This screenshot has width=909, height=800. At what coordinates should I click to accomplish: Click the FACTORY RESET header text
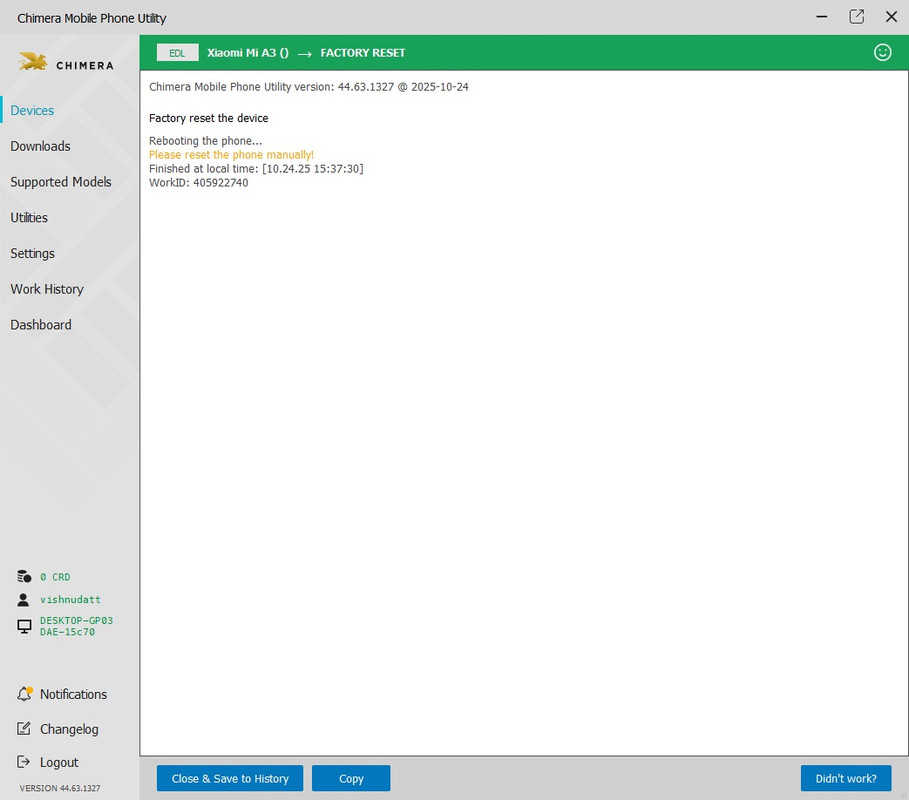pos(363,53)
